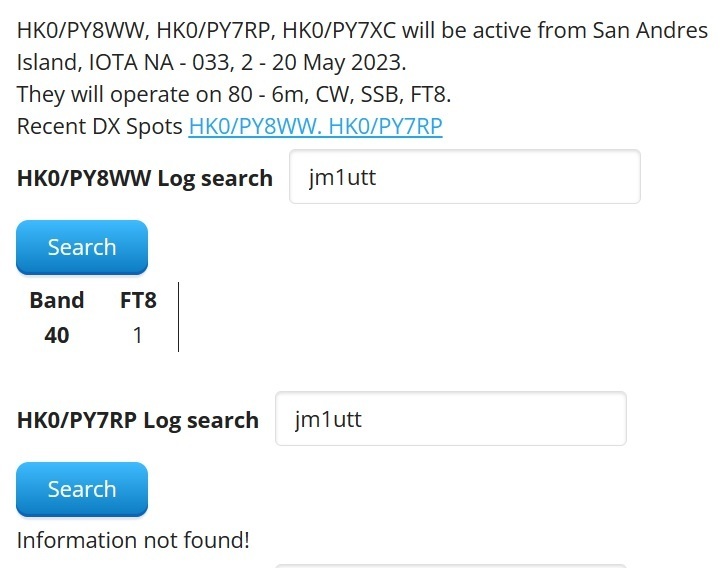Viewport: 725px width, 568px height.
Task: Click the 'HK0/PY8WW Log search' label
Action: click(145, 178)
